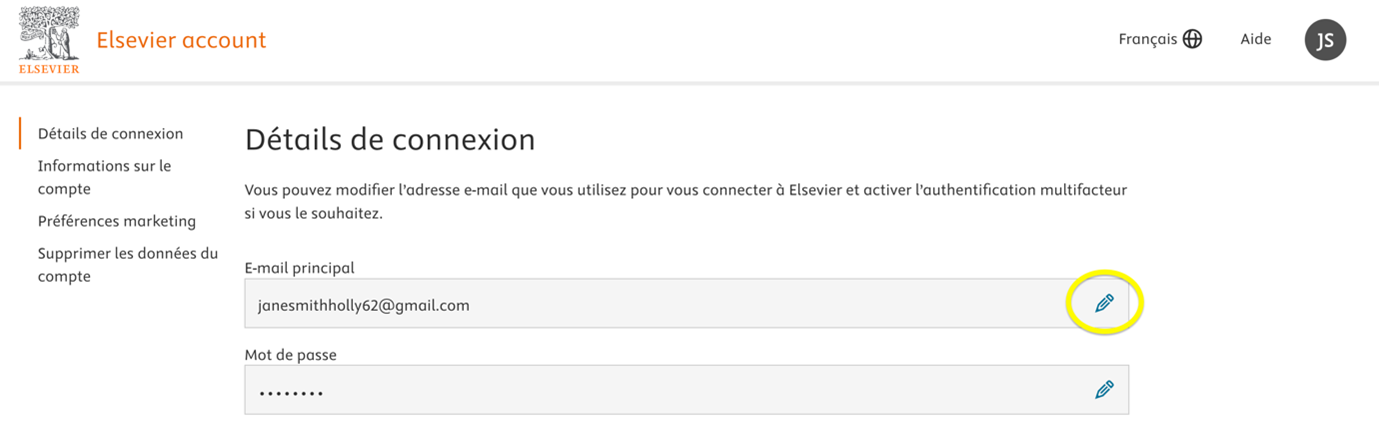Viewport: 1379px width, 443px height.
Task: Select Détails de connexion in sidebar
Action: tap(110, 134)
